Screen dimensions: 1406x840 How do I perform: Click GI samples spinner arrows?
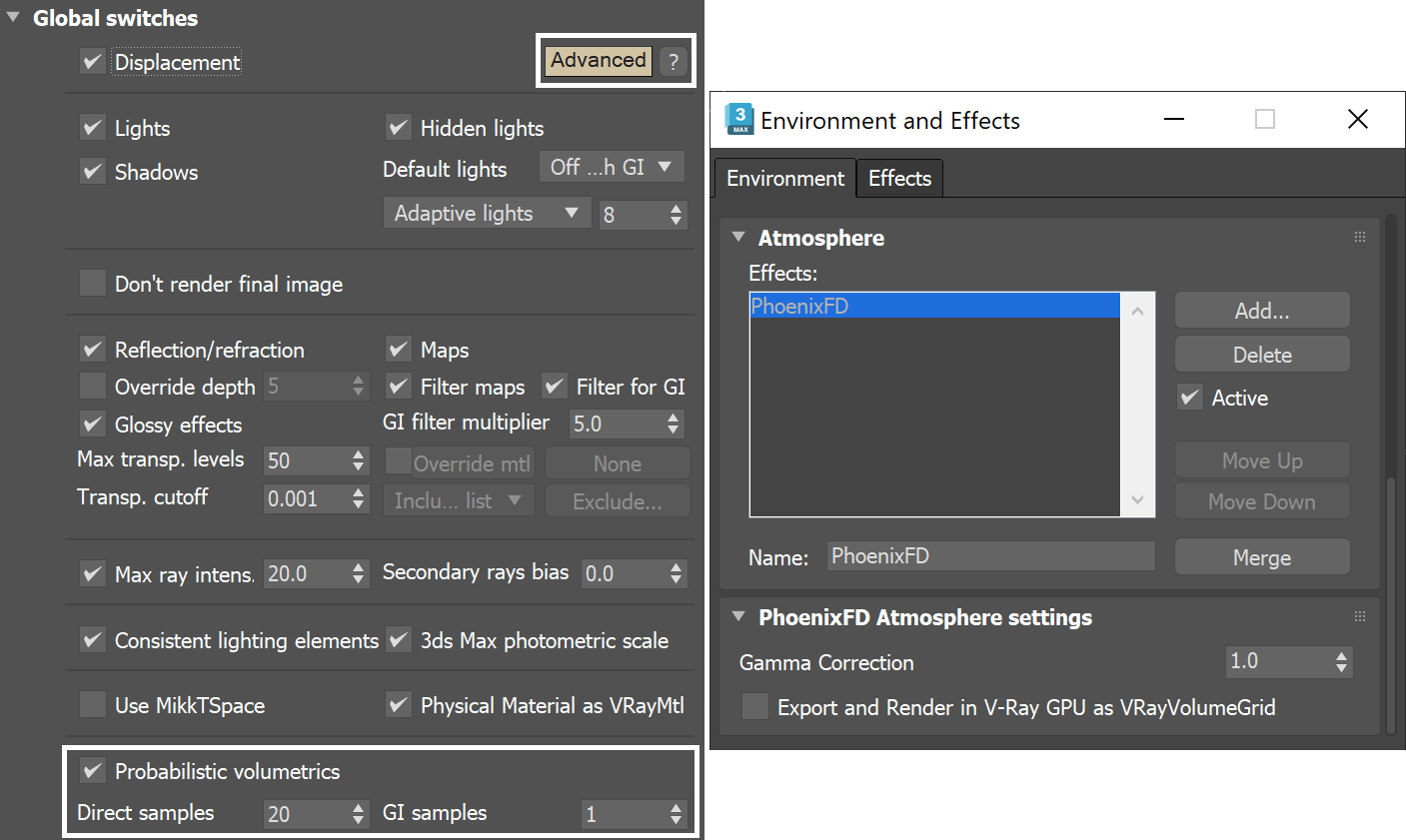point(677,815)
